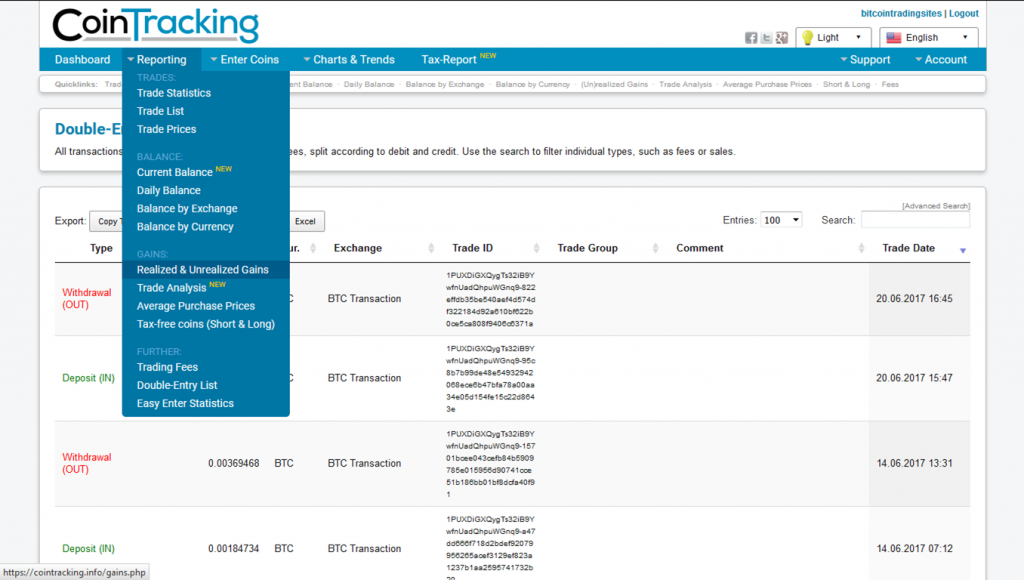The image size is (1024, 580).
Task: Sort the Comment column arrows
Action: pos(861,248)
